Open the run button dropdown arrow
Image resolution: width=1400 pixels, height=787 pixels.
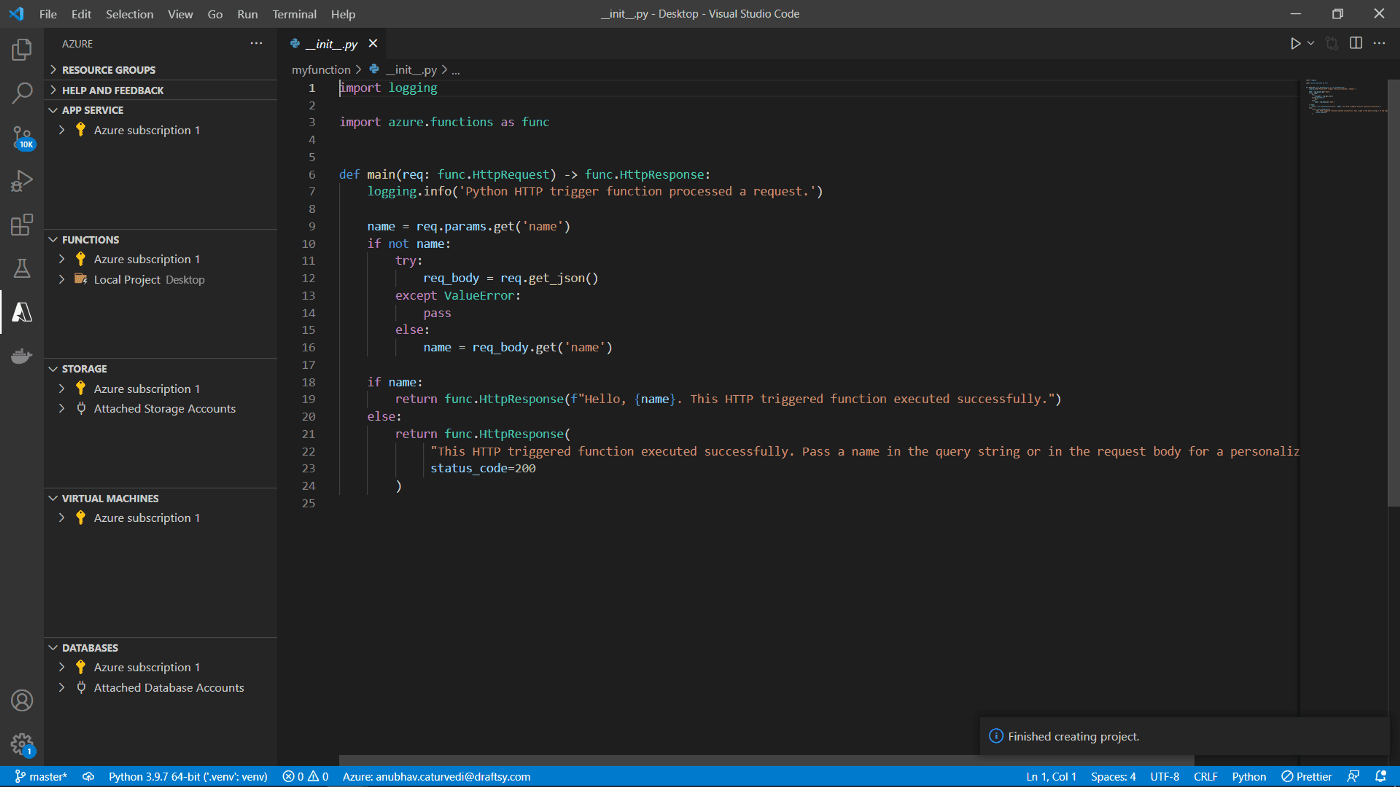(x=1311, y=43)
